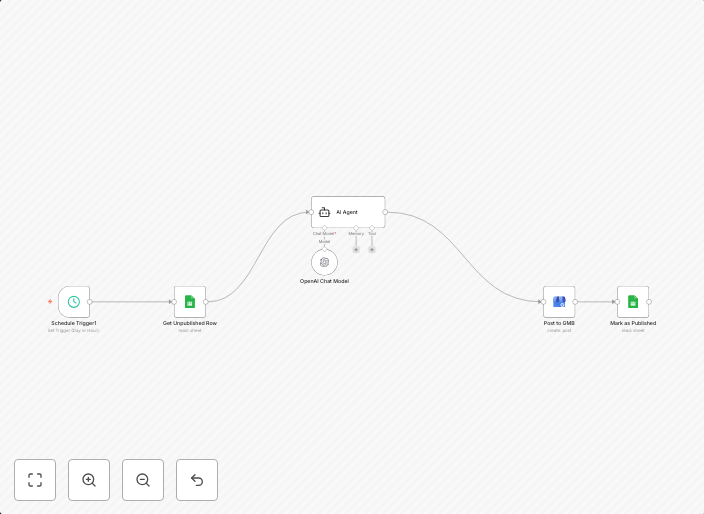Click the 'Set Trigger (Day or Hour).' subtitle
The image size is (704, 514).
click(x=74, y=331)
